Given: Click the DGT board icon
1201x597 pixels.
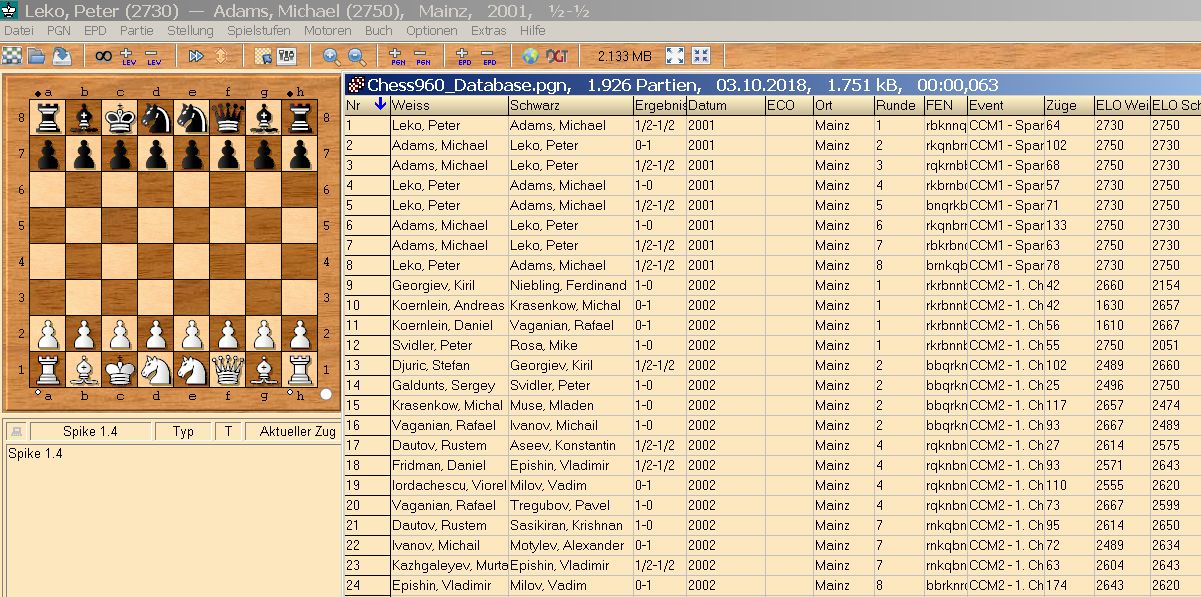Looking at the screenshot, I should [x=557, y=56].
